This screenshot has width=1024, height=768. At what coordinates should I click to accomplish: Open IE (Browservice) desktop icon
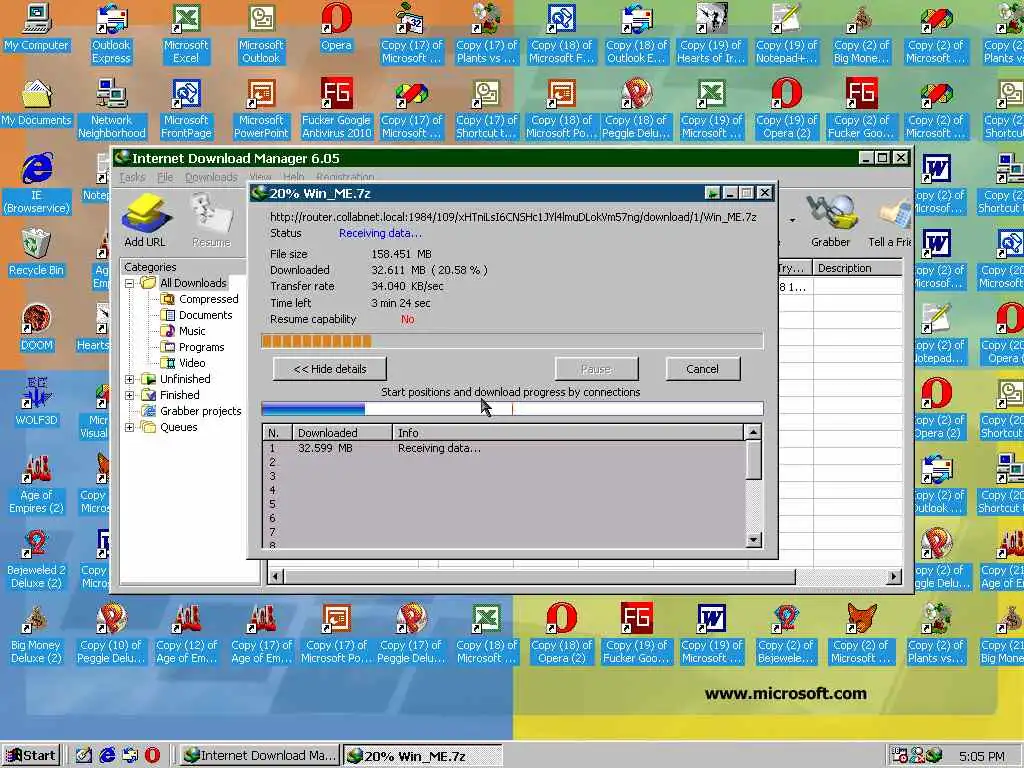[37, 184]
